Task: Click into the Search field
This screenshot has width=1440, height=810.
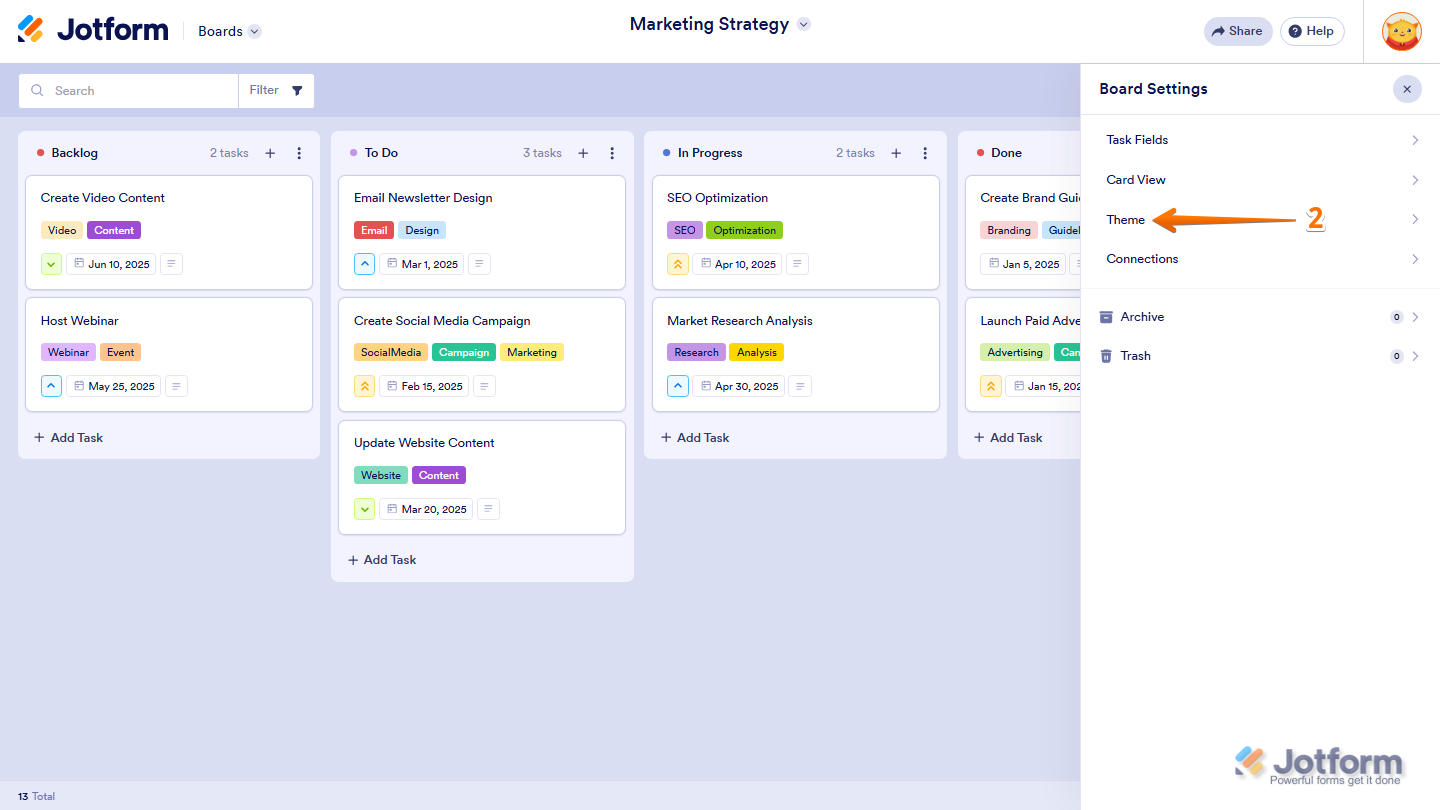Action: (x=128, y=91)
